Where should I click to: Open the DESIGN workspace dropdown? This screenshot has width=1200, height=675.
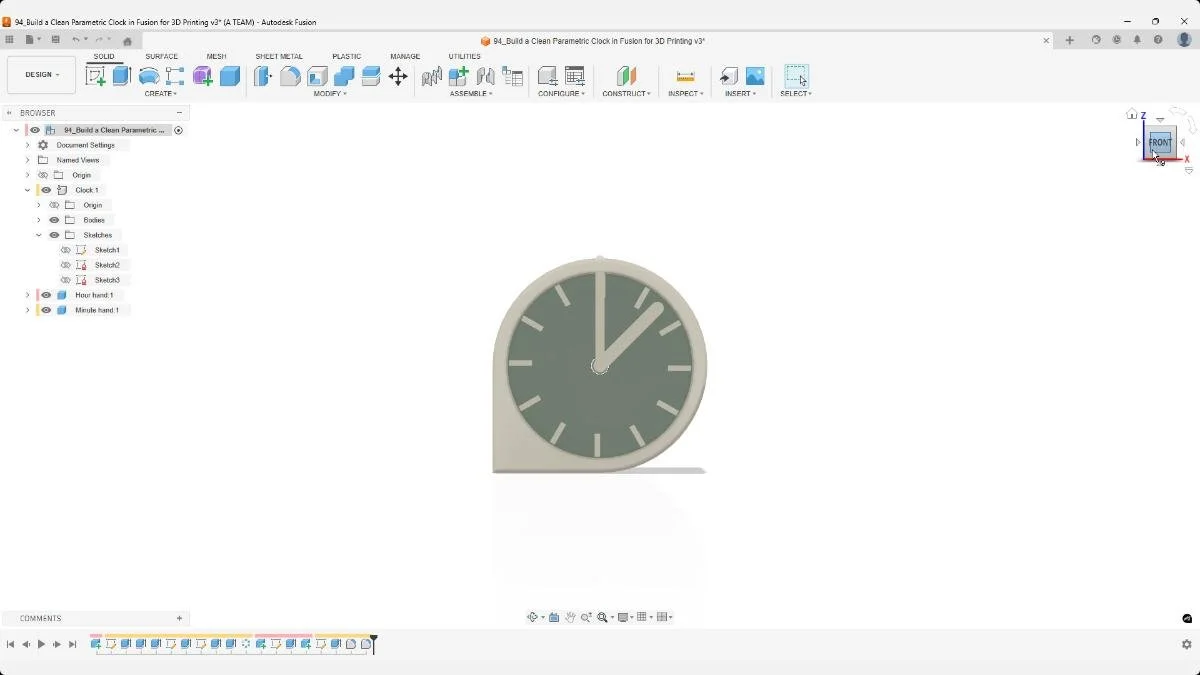pos(41,74)
